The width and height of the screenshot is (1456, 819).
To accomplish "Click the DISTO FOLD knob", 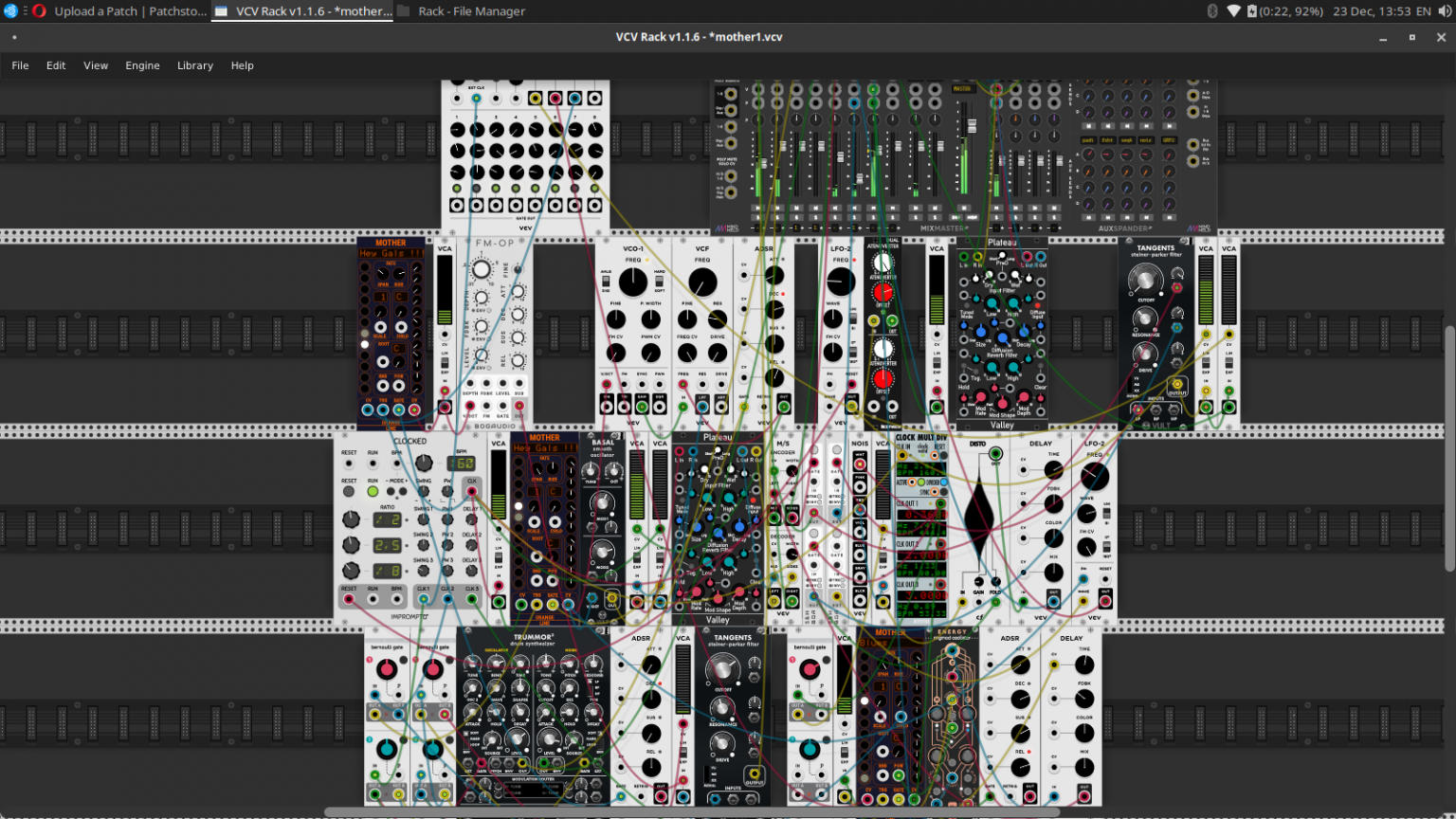I will point(995,580).
